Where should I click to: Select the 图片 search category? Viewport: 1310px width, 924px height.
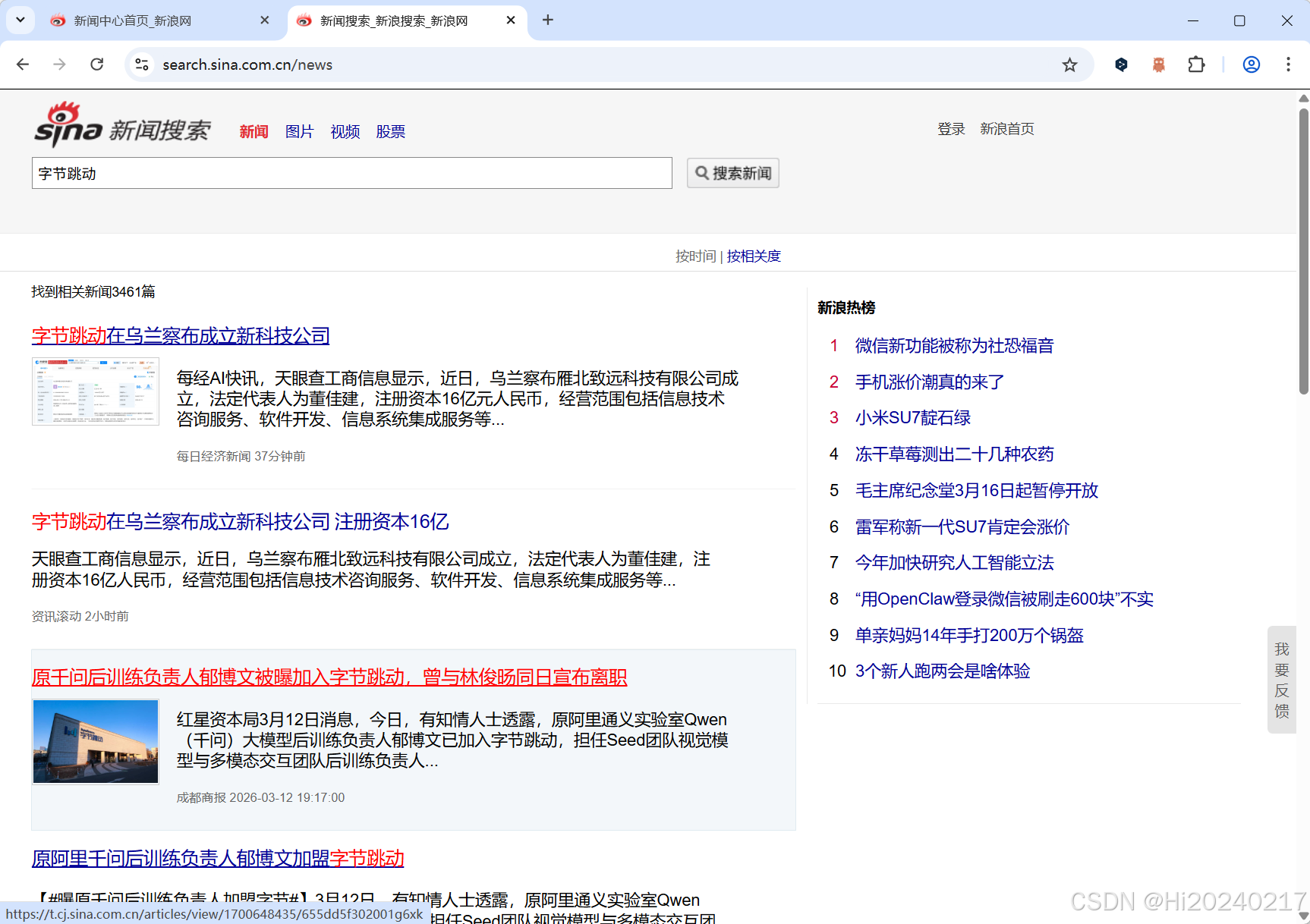pyautogui.click(x=300, y=131)
